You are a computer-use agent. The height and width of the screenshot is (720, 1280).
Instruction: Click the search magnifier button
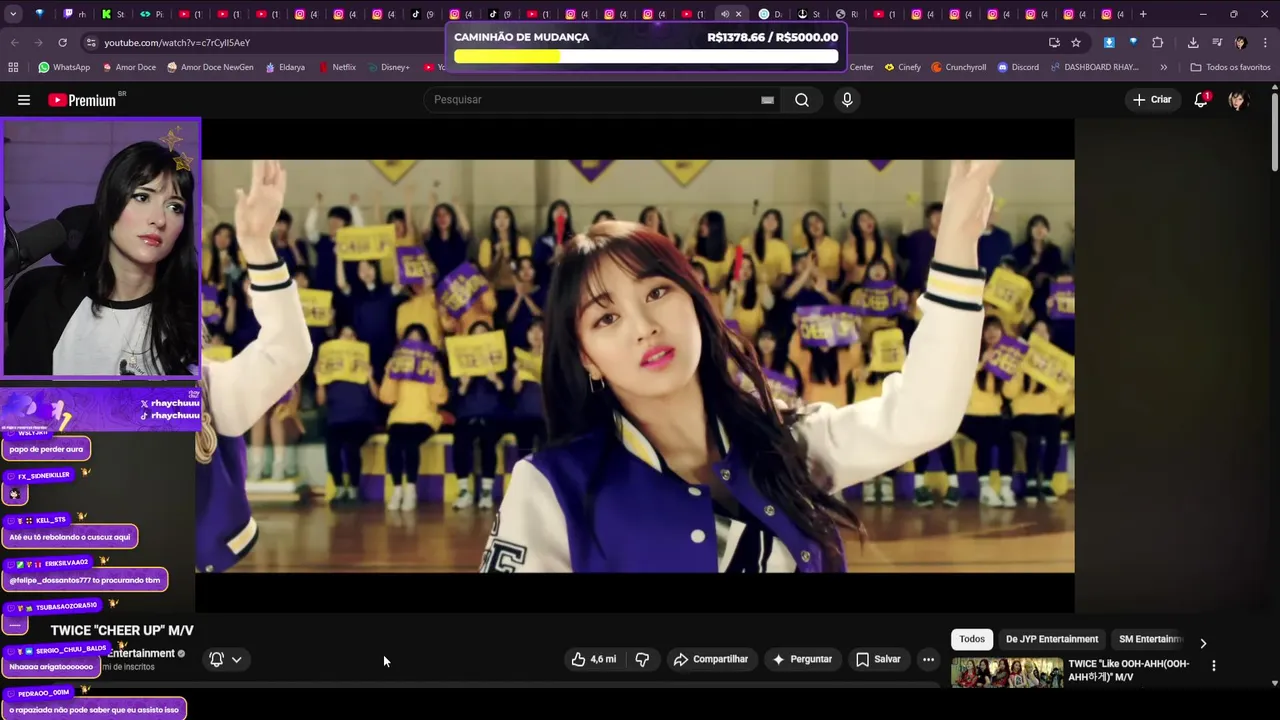coord(802,100)
